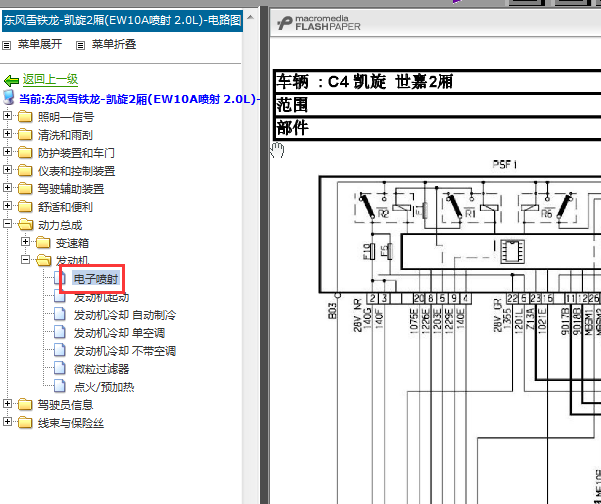Click the 照明—信号 folder icon
Viewport: 601px width, 504px height.
[25, 117]
